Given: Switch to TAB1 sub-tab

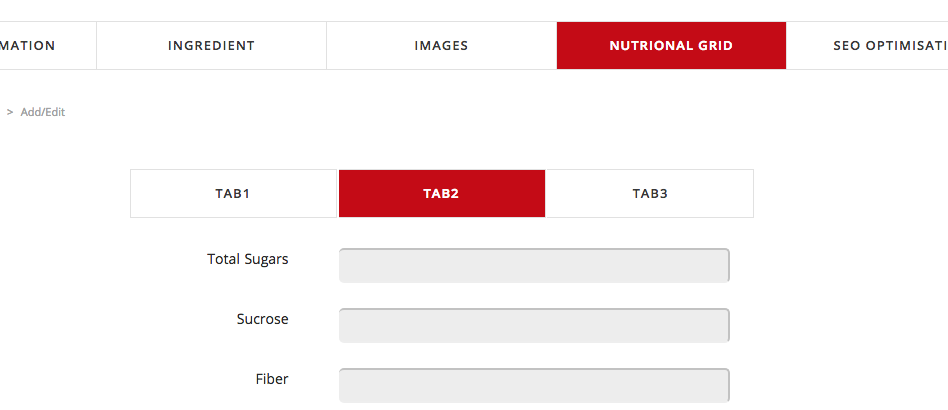Looking at the screenshot, I should point(233,194).
